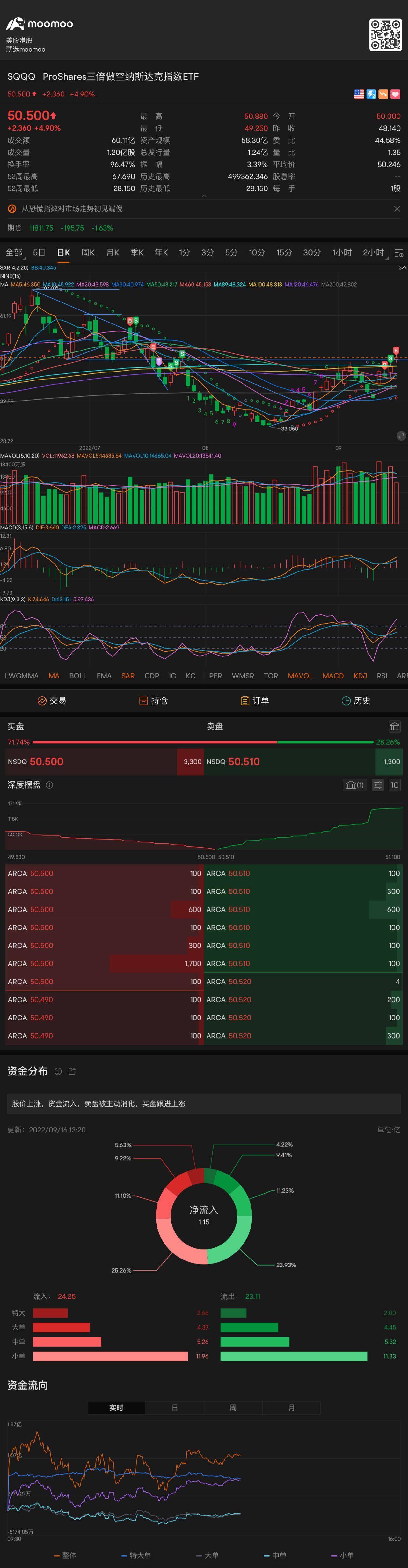Switch chart to 季K
The image size is (408, 1568).
pyautogui.click(x=137, y=252)
